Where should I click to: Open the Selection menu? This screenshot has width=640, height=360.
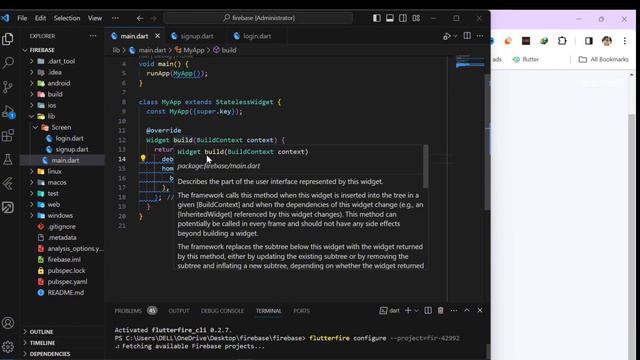(x=67, y=18)
